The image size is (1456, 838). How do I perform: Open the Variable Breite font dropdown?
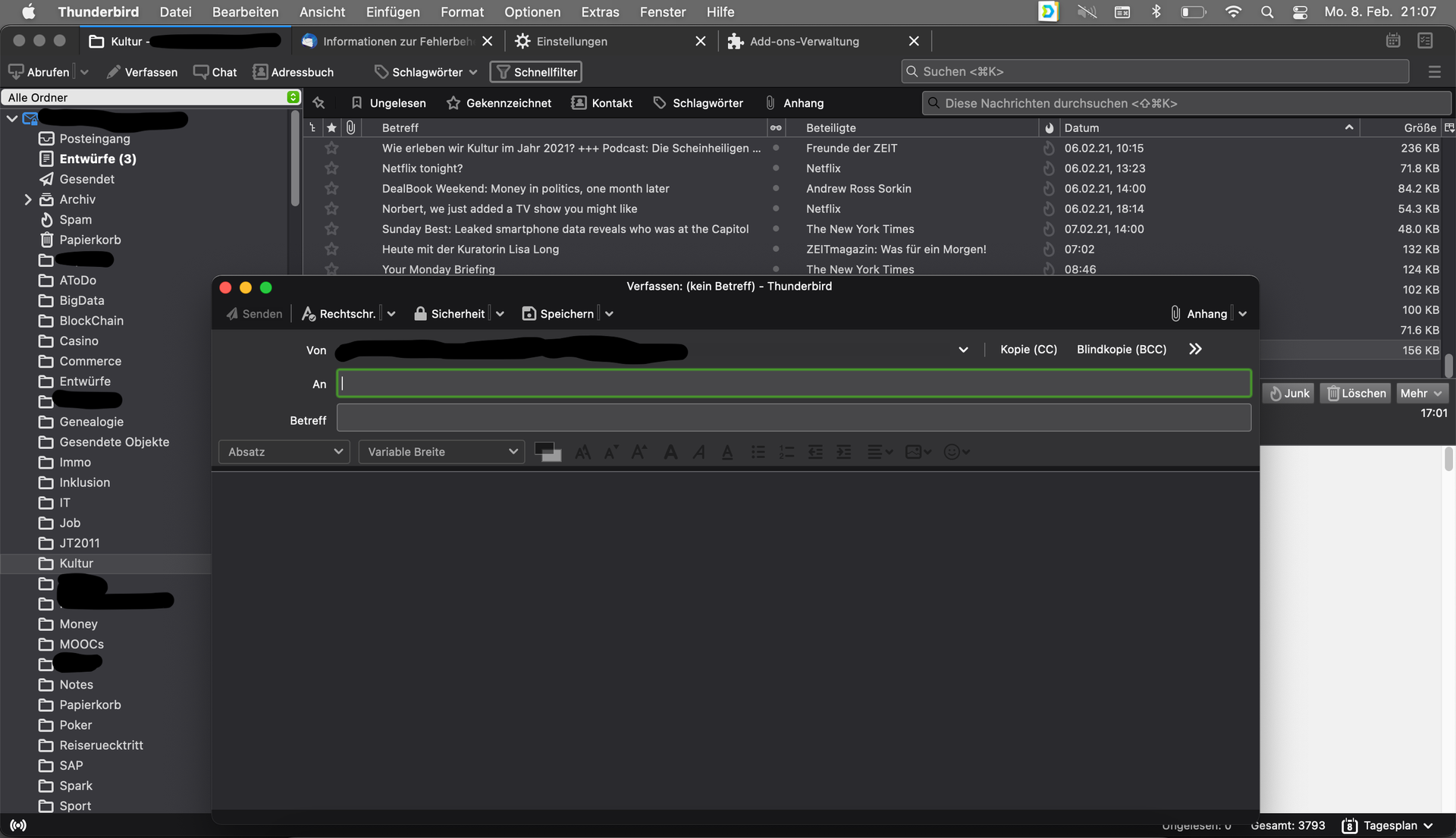[441, 452]
